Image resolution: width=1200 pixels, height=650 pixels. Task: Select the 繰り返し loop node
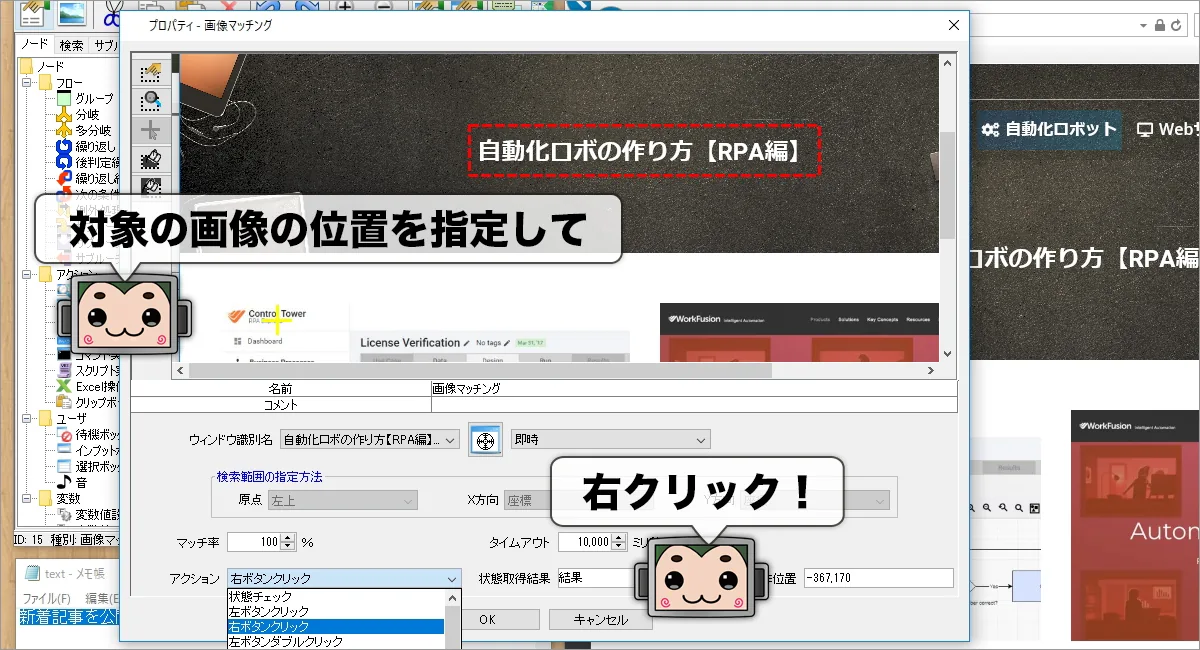click(85, 147)
